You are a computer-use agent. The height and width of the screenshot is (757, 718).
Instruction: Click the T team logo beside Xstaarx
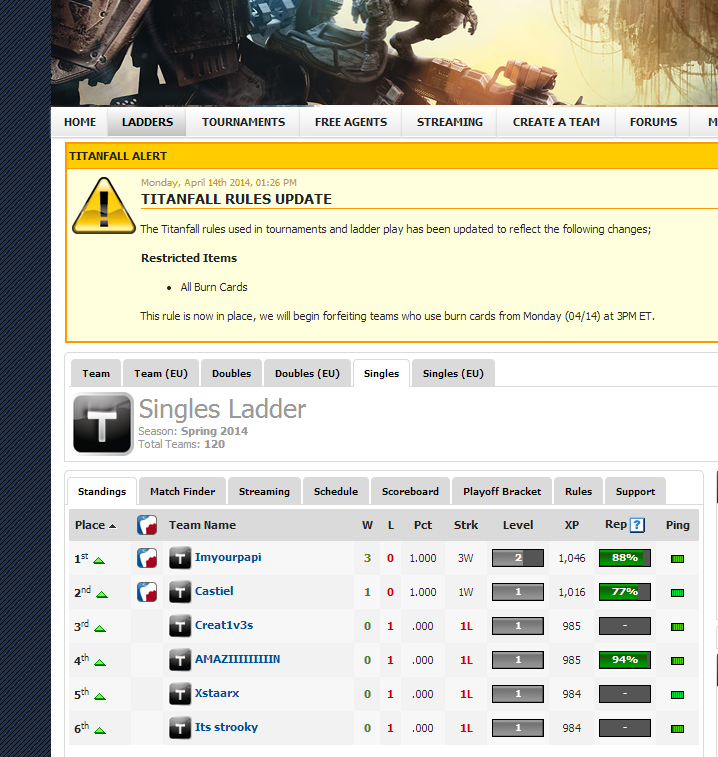[x=180, y=694]
